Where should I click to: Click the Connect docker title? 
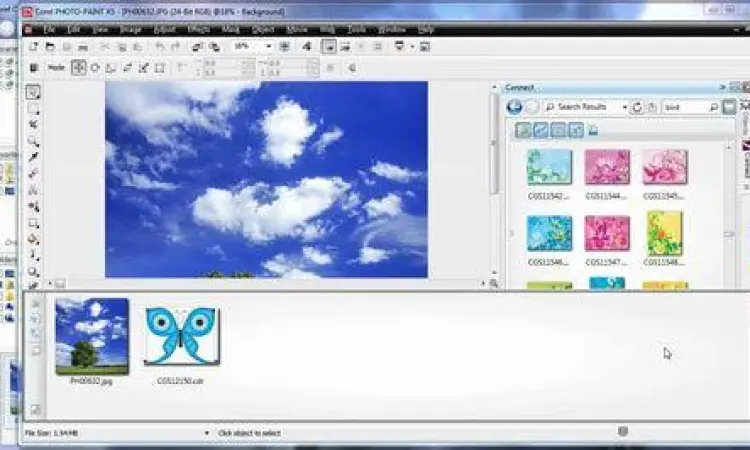519,88
